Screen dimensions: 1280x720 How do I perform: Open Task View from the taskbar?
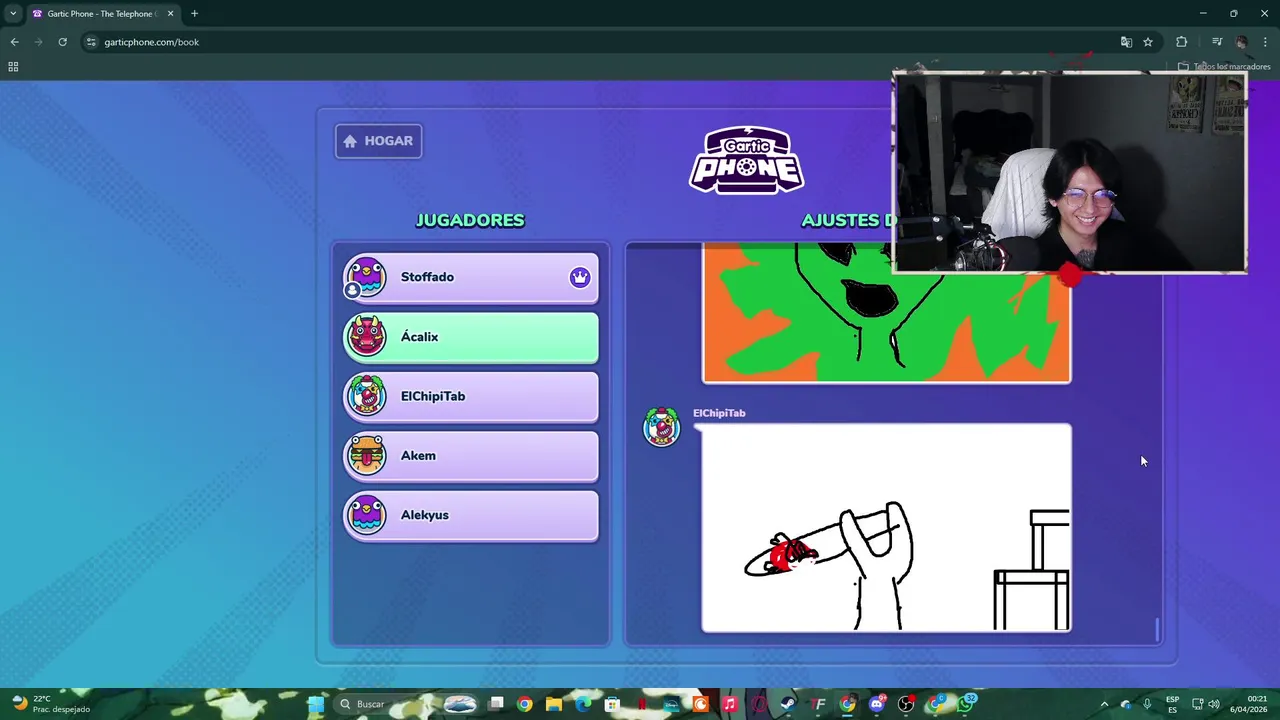click(x=496, y=704)
